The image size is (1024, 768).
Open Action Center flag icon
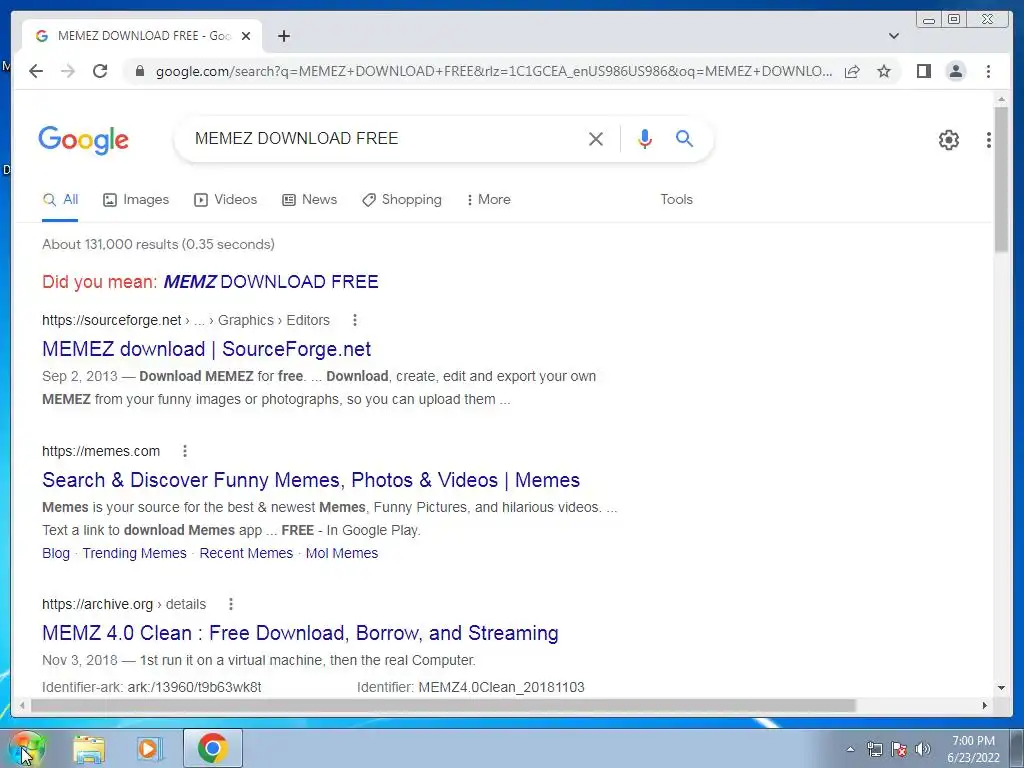(x=899, y=749)
